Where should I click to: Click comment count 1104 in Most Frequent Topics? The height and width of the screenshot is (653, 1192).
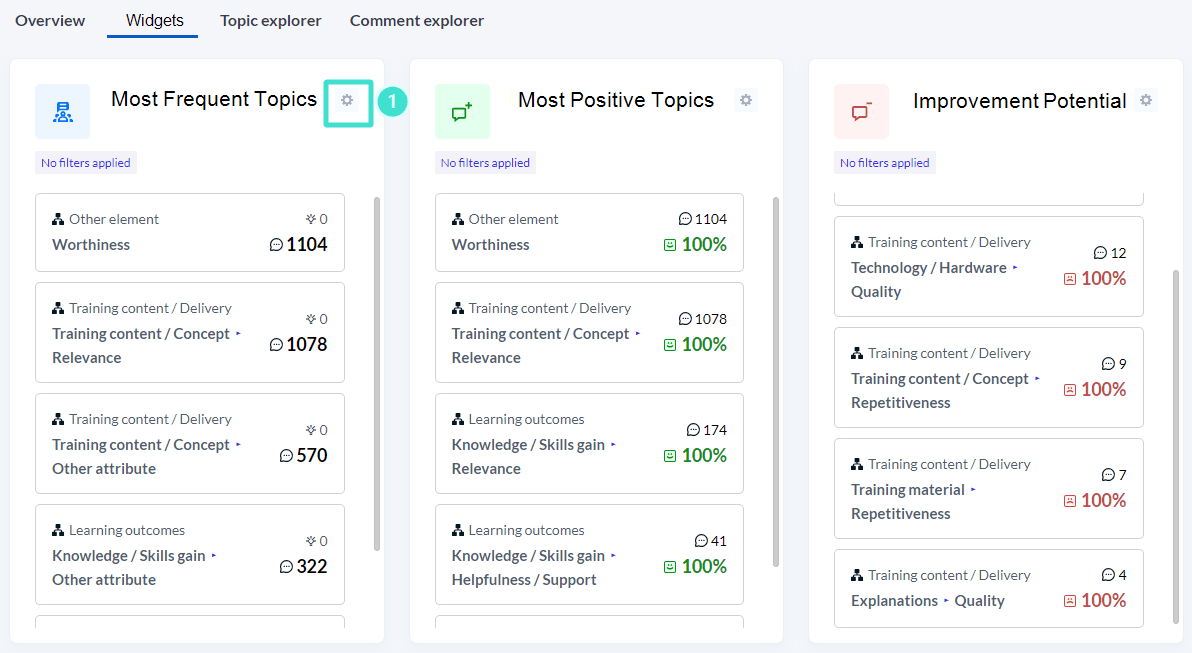coord(306,245)
